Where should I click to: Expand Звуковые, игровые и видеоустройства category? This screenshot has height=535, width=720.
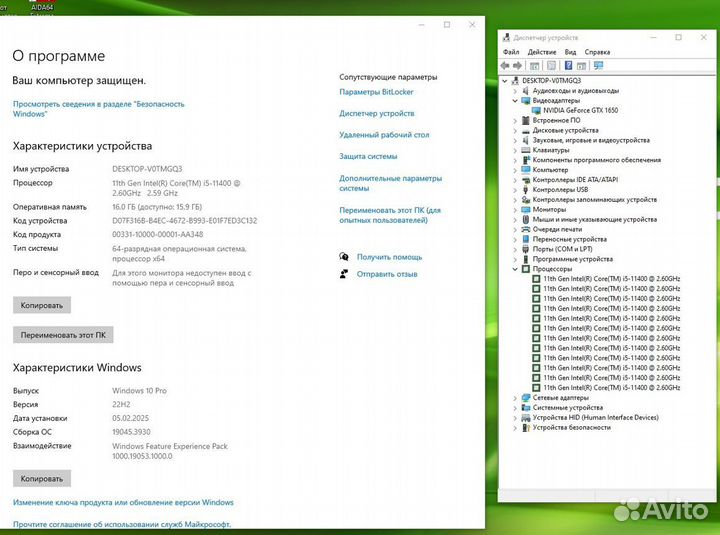[515, 141]
